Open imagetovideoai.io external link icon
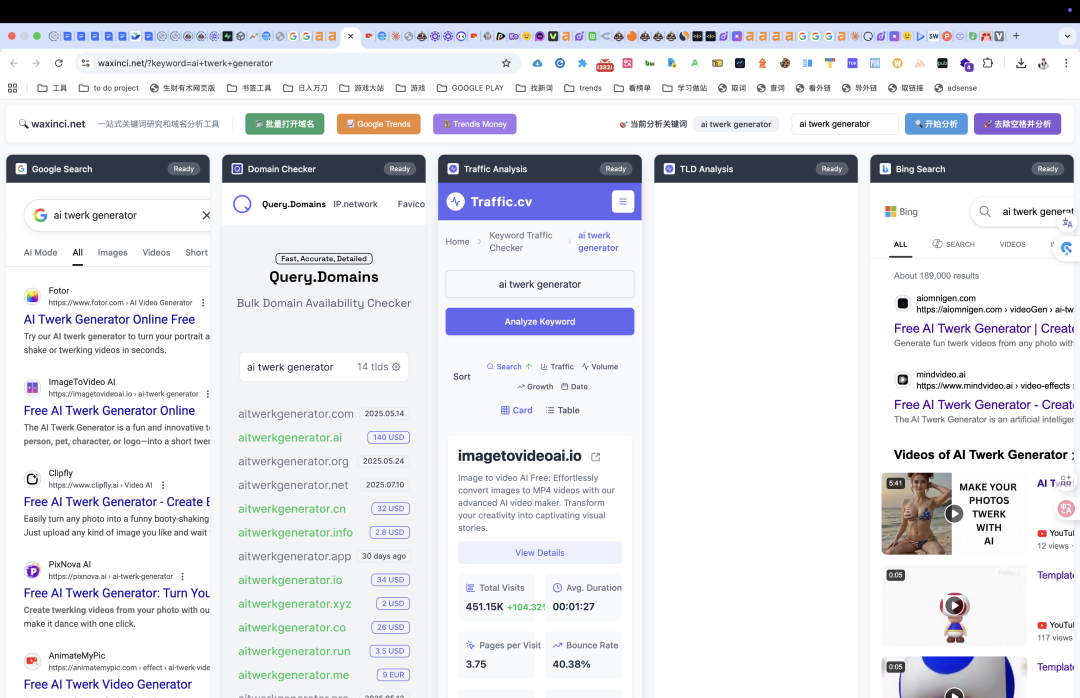Screen dimensions: 1080x698 point(596,456)
